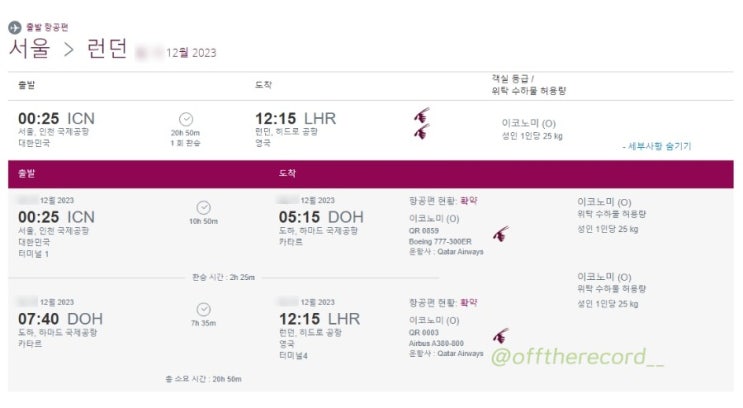Click the clock icon above 7h 35m

203,309
